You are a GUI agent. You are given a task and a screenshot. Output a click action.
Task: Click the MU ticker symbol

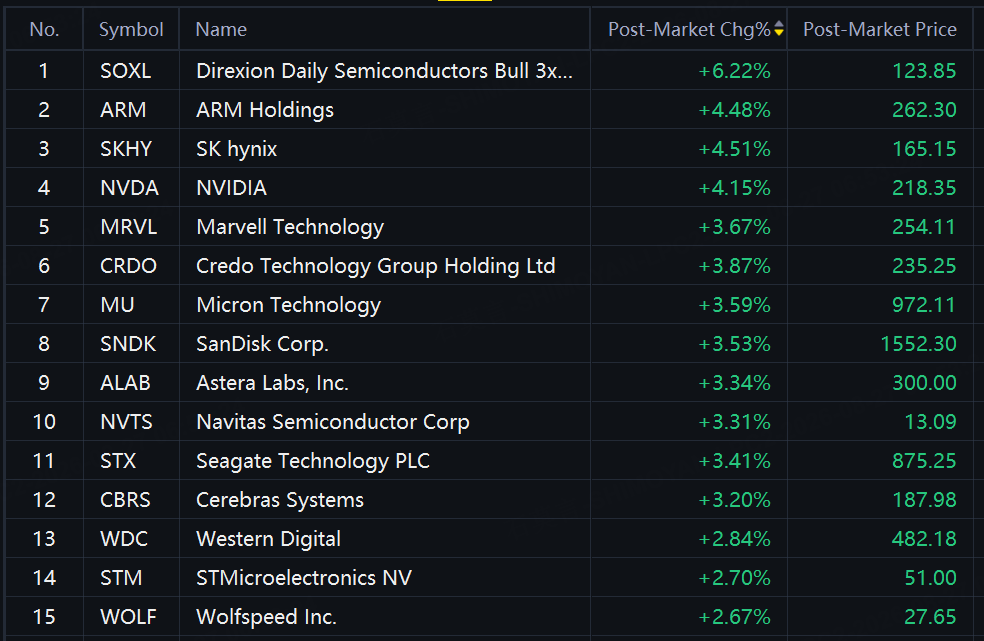pyautogui.click(x=117, y=304)
